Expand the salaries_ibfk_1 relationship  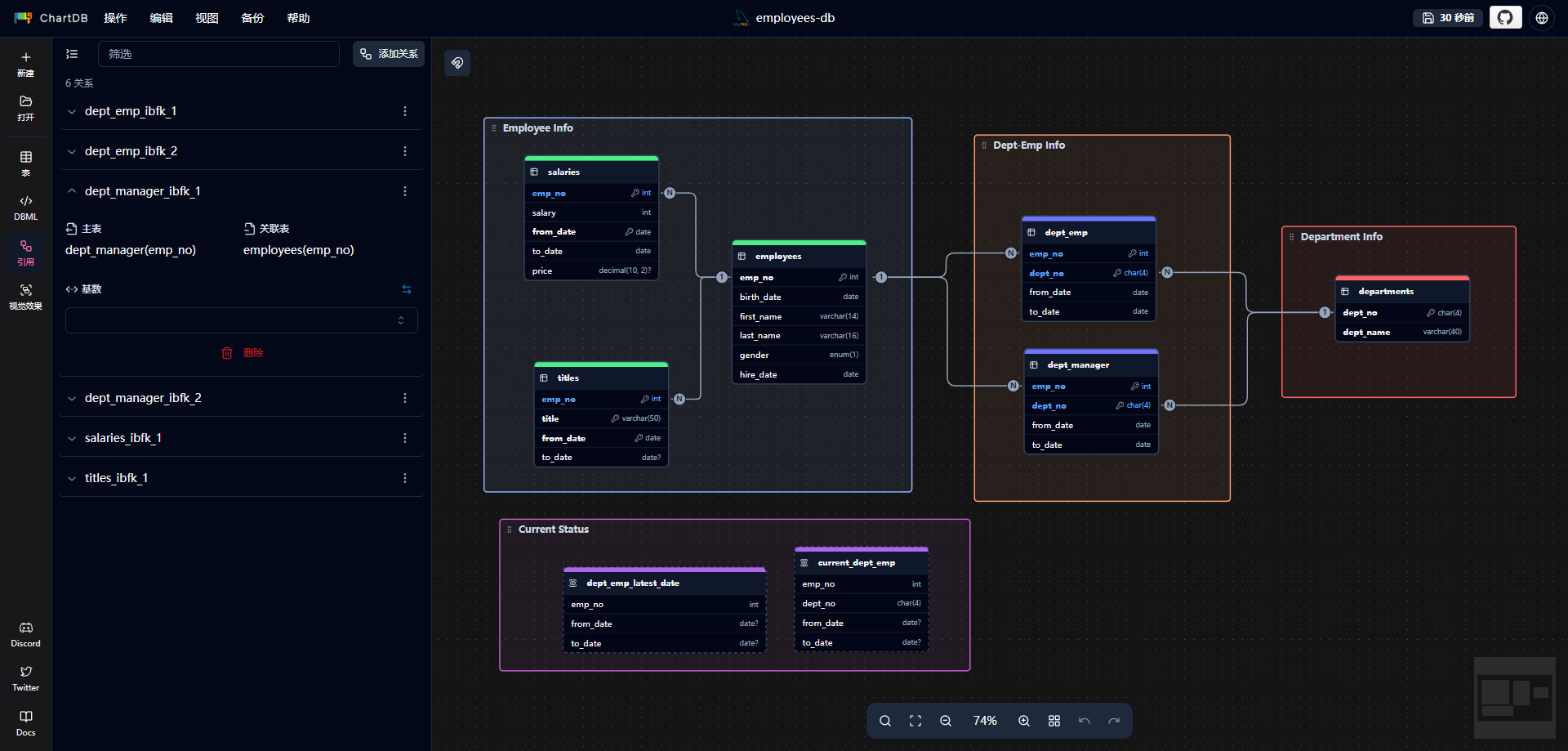[72, 438]
